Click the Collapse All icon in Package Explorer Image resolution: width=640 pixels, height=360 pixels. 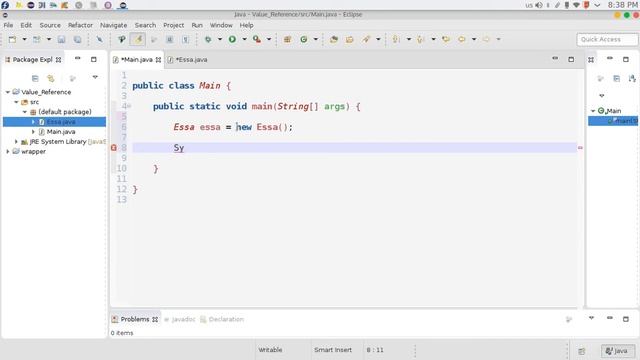35,78
